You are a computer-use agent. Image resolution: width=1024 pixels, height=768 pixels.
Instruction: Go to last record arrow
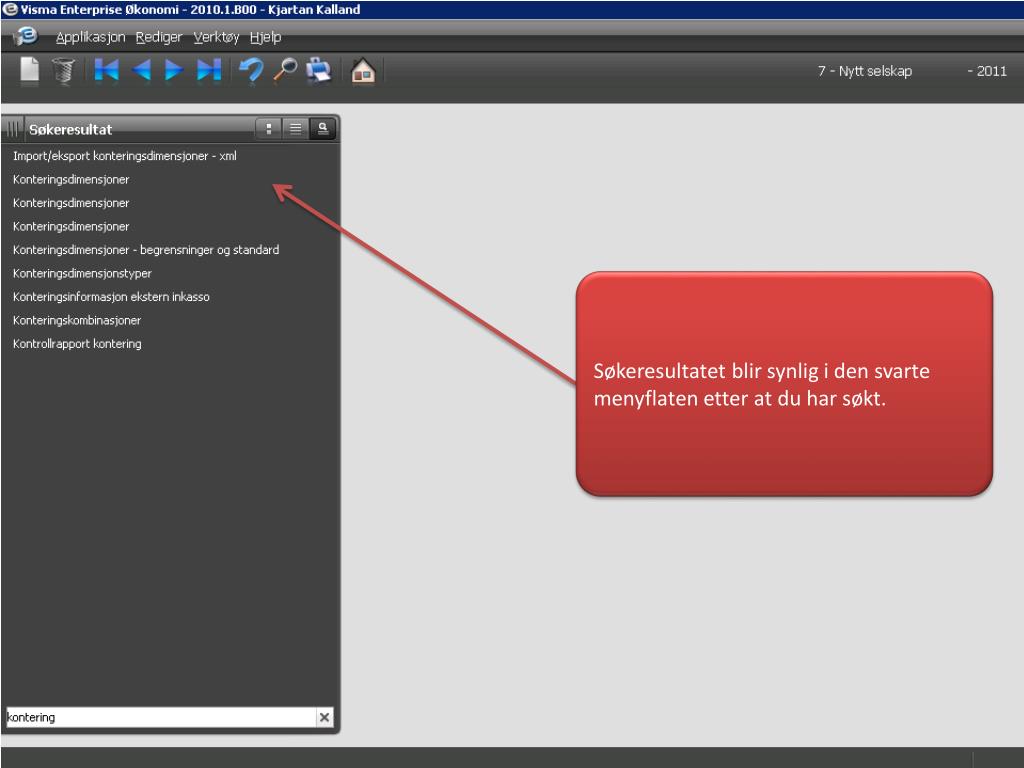point(209,70)
